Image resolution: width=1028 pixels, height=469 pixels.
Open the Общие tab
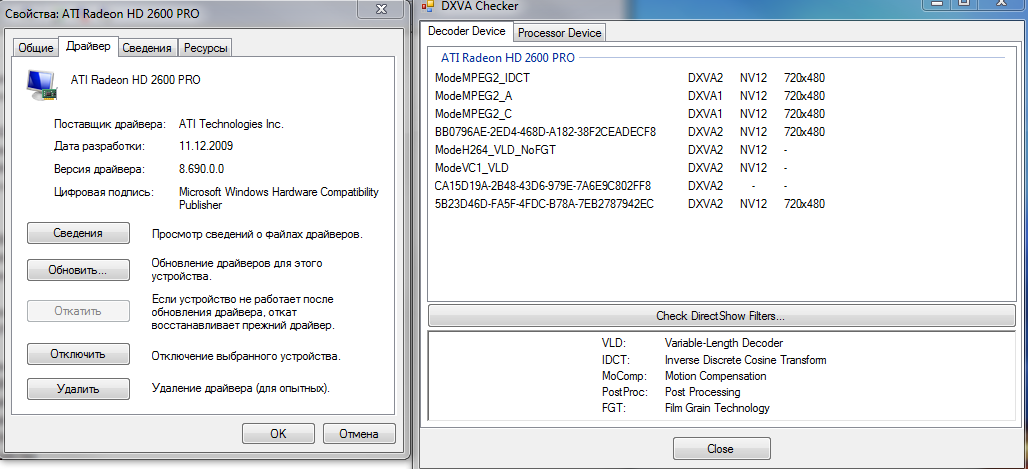point(35,48)
